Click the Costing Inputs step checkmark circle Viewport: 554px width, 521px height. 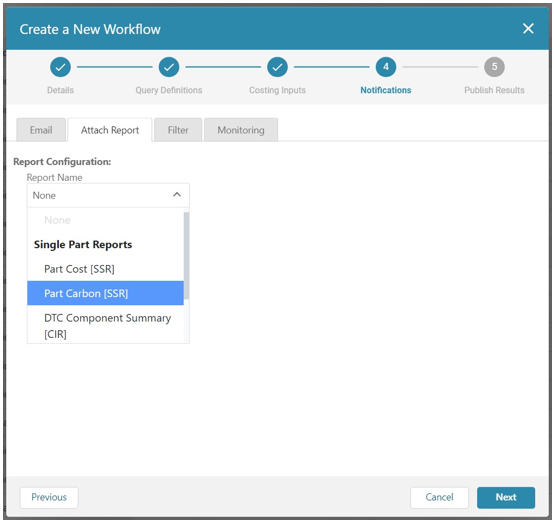277,67
